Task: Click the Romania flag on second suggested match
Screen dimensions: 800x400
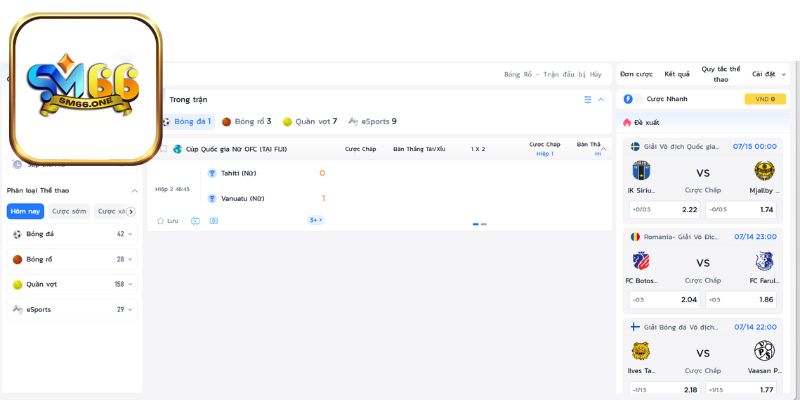Action: pos(635,237)
